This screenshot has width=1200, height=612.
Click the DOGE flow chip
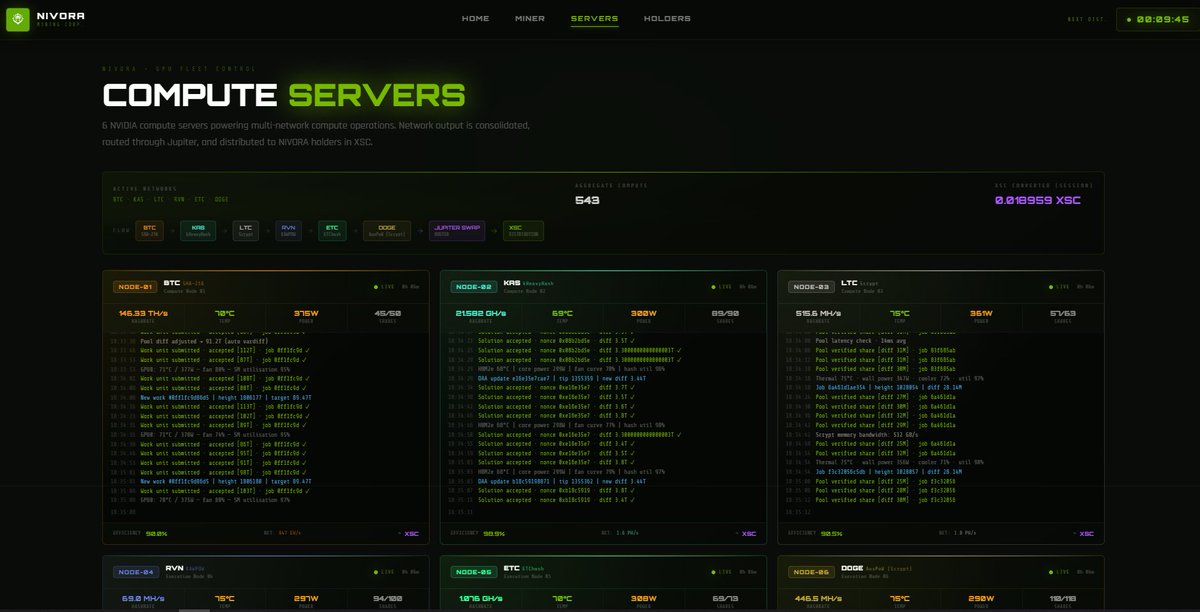[387, 231]
